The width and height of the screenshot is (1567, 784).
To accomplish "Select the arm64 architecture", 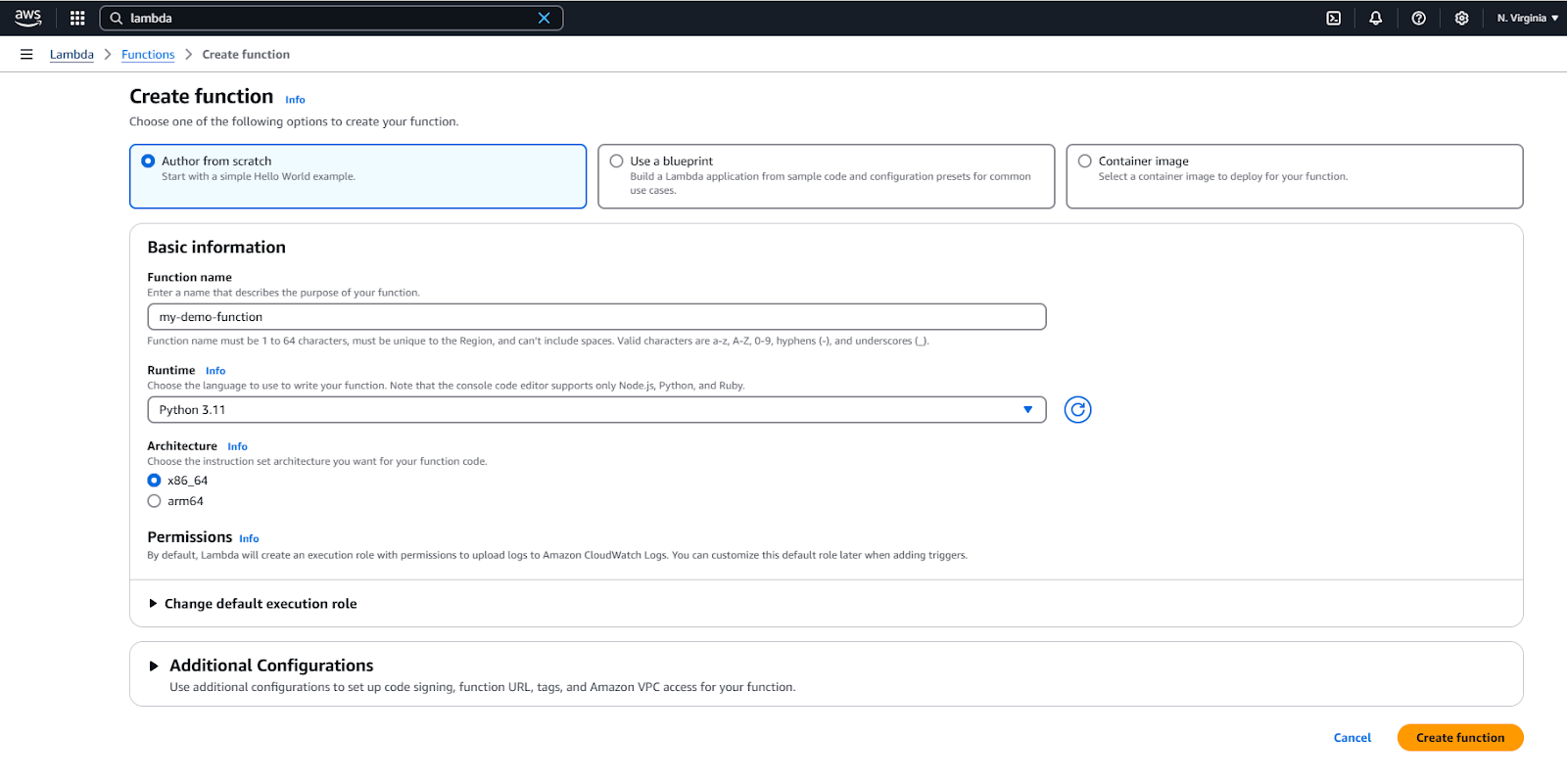I will point(154,501).
